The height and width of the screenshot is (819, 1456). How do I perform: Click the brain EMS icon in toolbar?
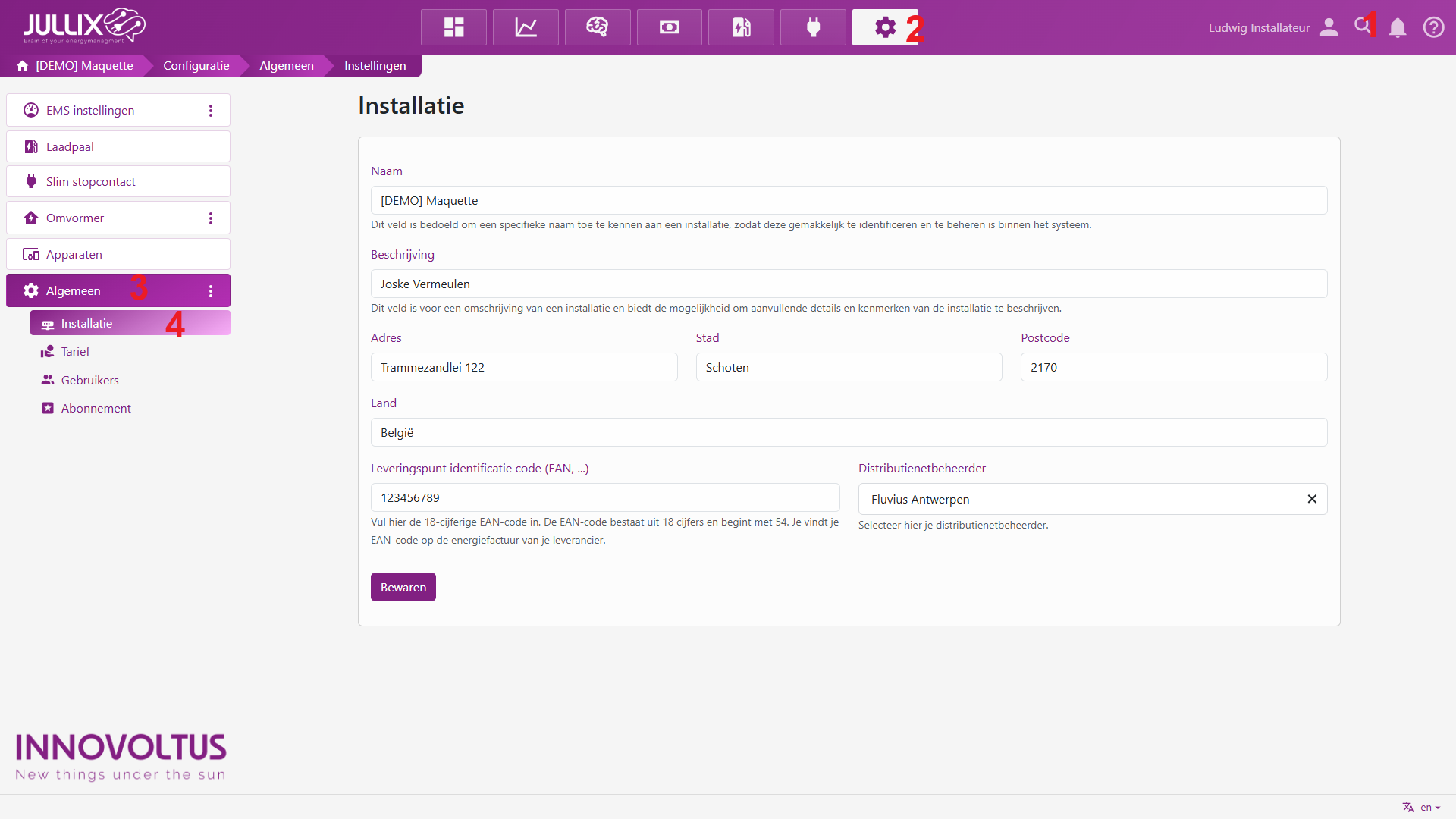click(x=598, y=27)
